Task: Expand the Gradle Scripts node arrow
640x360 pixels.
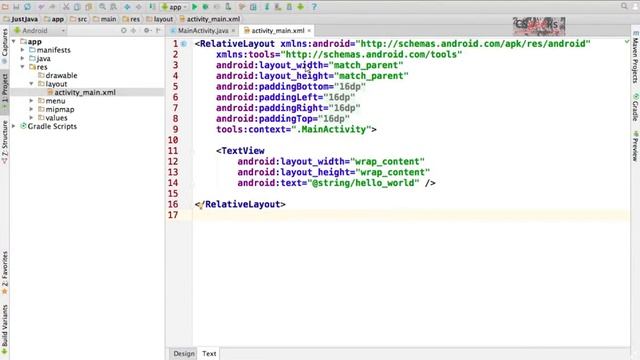Action: 14,126
